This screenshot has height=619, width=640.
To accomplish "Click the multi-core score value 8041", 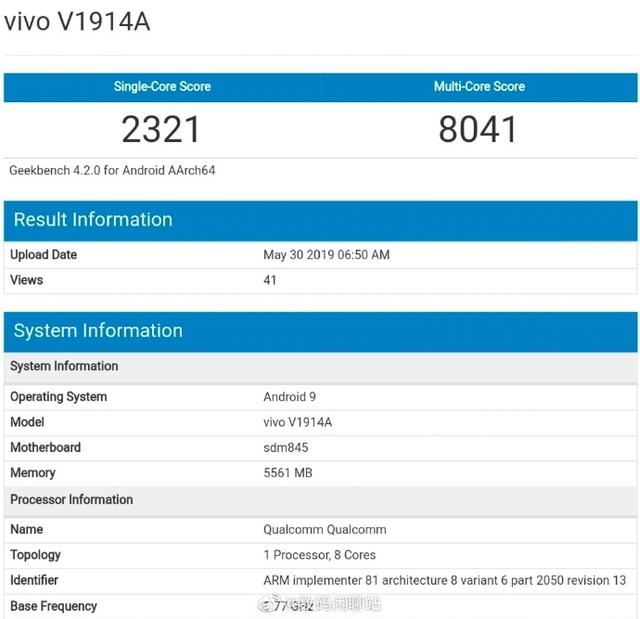I will point(478,129).
